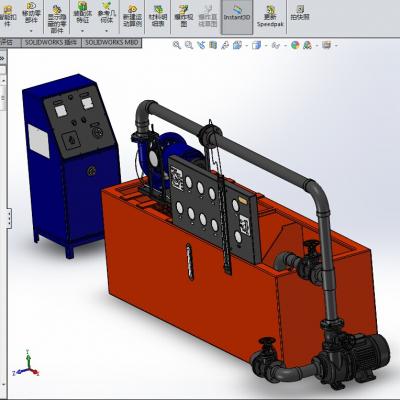Toggle the Instant3D button
The height and width of the screenshot is (400, 400).
pyautogui.click(x=237, y=16)
